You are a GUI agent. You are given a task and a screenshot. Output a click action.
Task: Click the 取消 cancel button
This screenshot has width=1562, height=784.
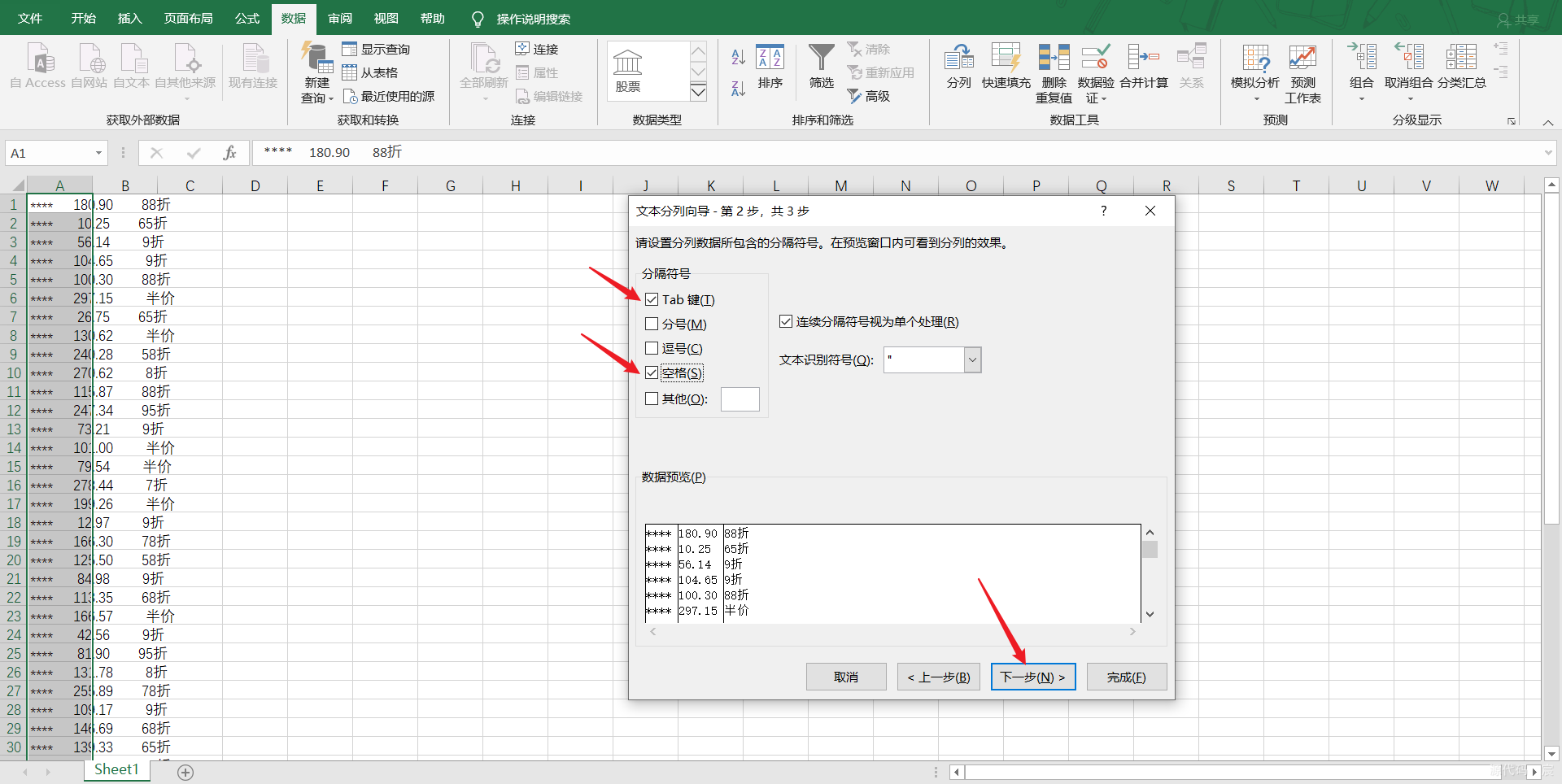pyautogui.click(x=846, y=677)
